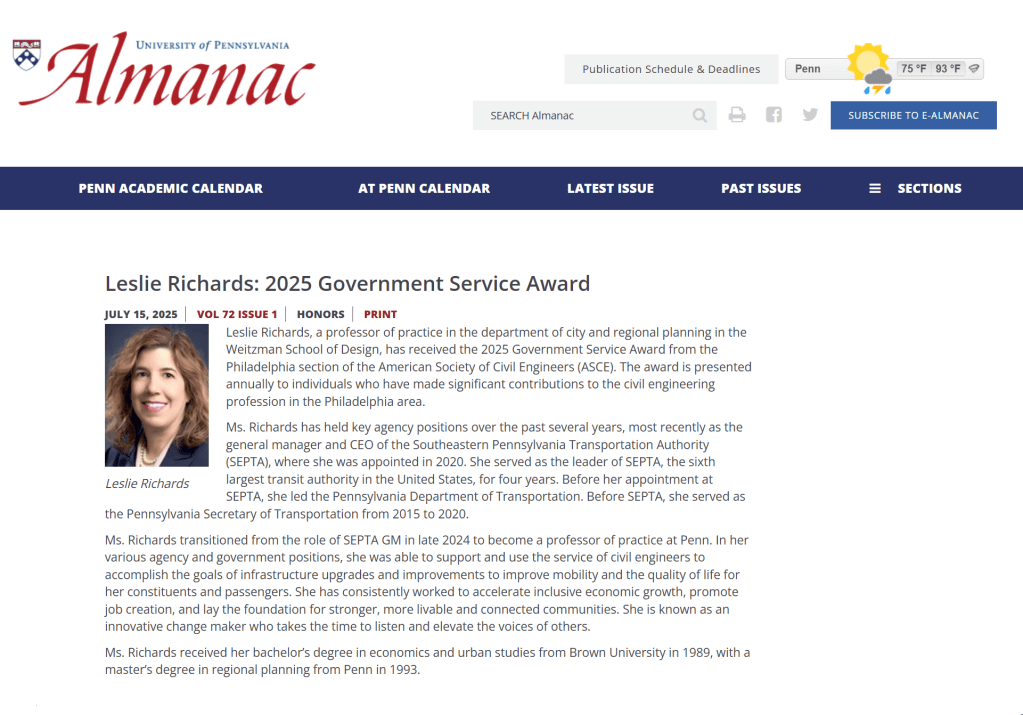Open the Facebook icon link

(773, 115)
